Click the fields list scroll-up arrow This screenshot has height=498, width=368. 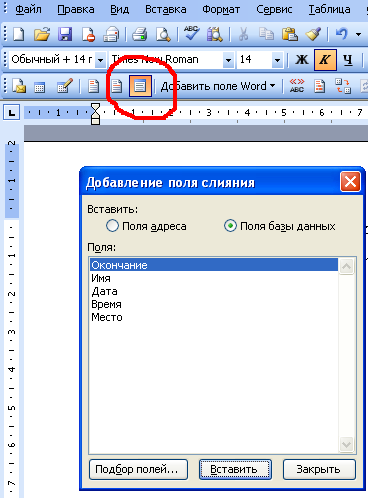click(347, 266)
